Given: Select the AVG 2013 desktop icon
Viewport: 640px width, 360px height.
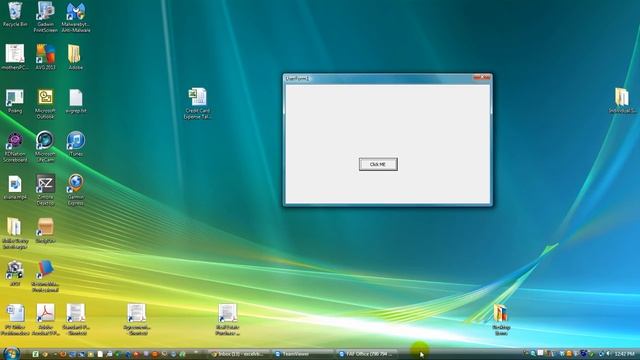Looking at the screenshot, I should 45,57.
